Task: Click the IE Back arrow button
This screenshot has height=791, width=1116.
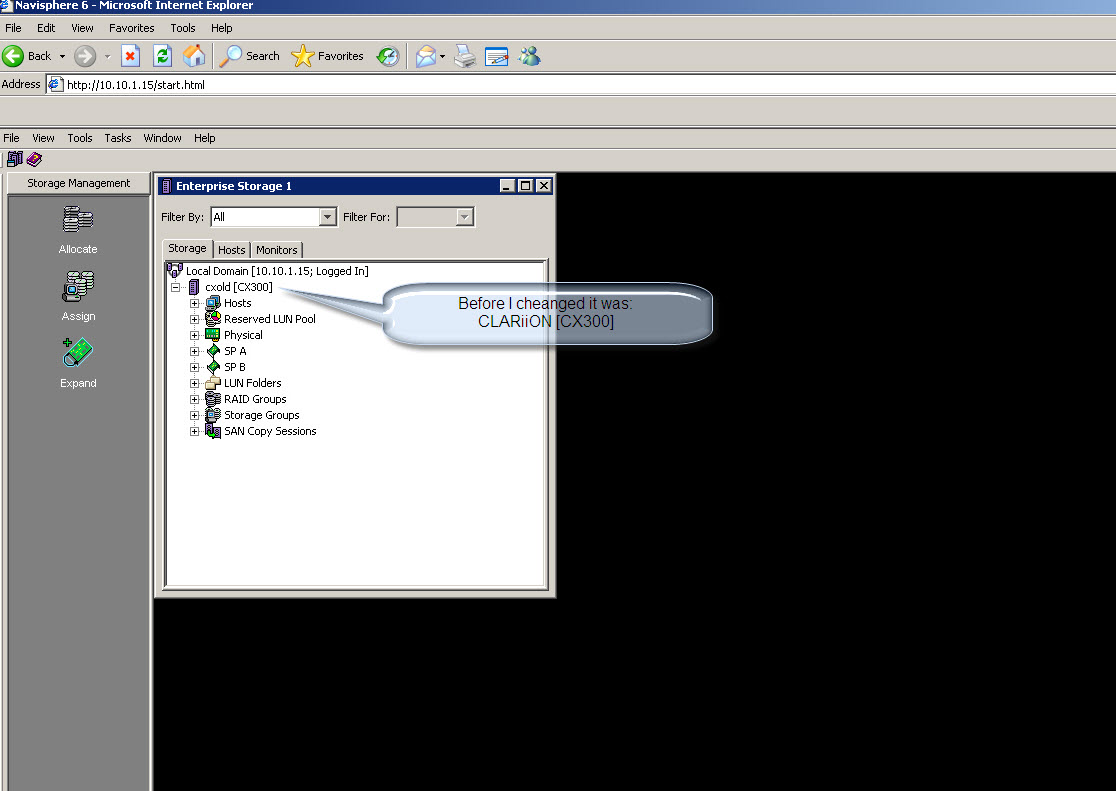Action: tap(14, 56)
